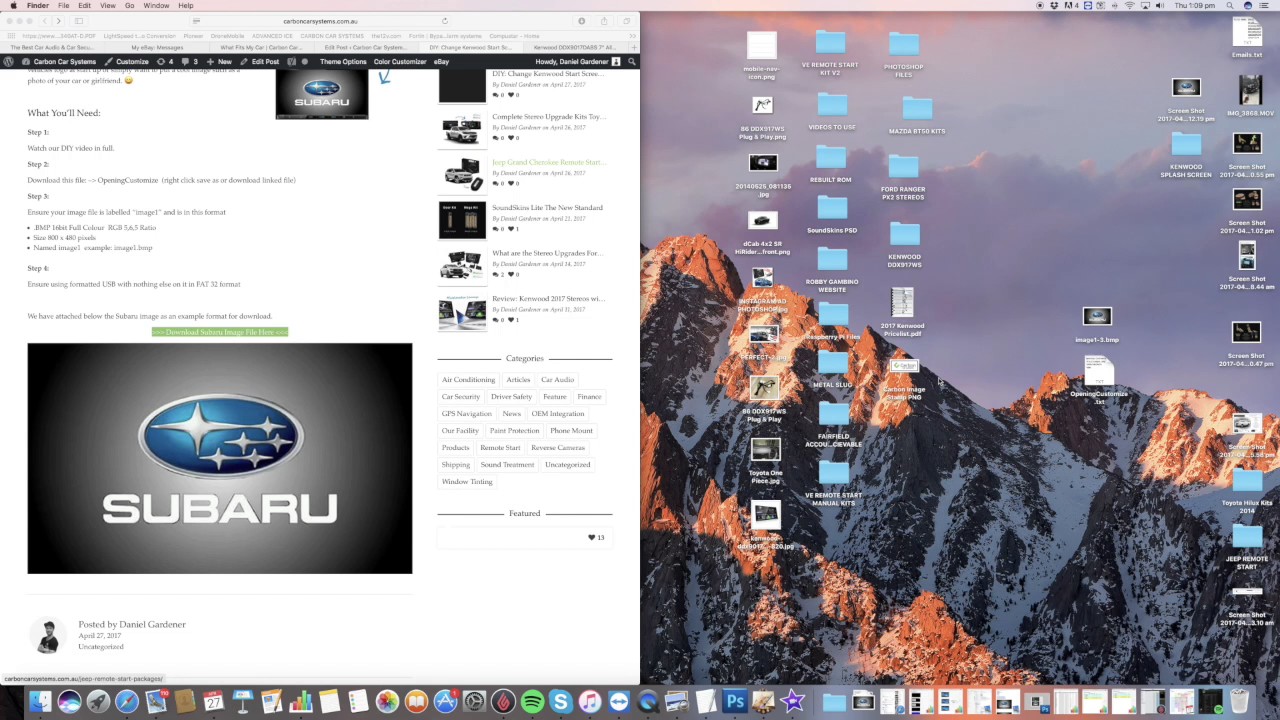The width and height of the screenshot is (1280, 720).
Task: Click the large Subaru logo image
Action: 220,458
